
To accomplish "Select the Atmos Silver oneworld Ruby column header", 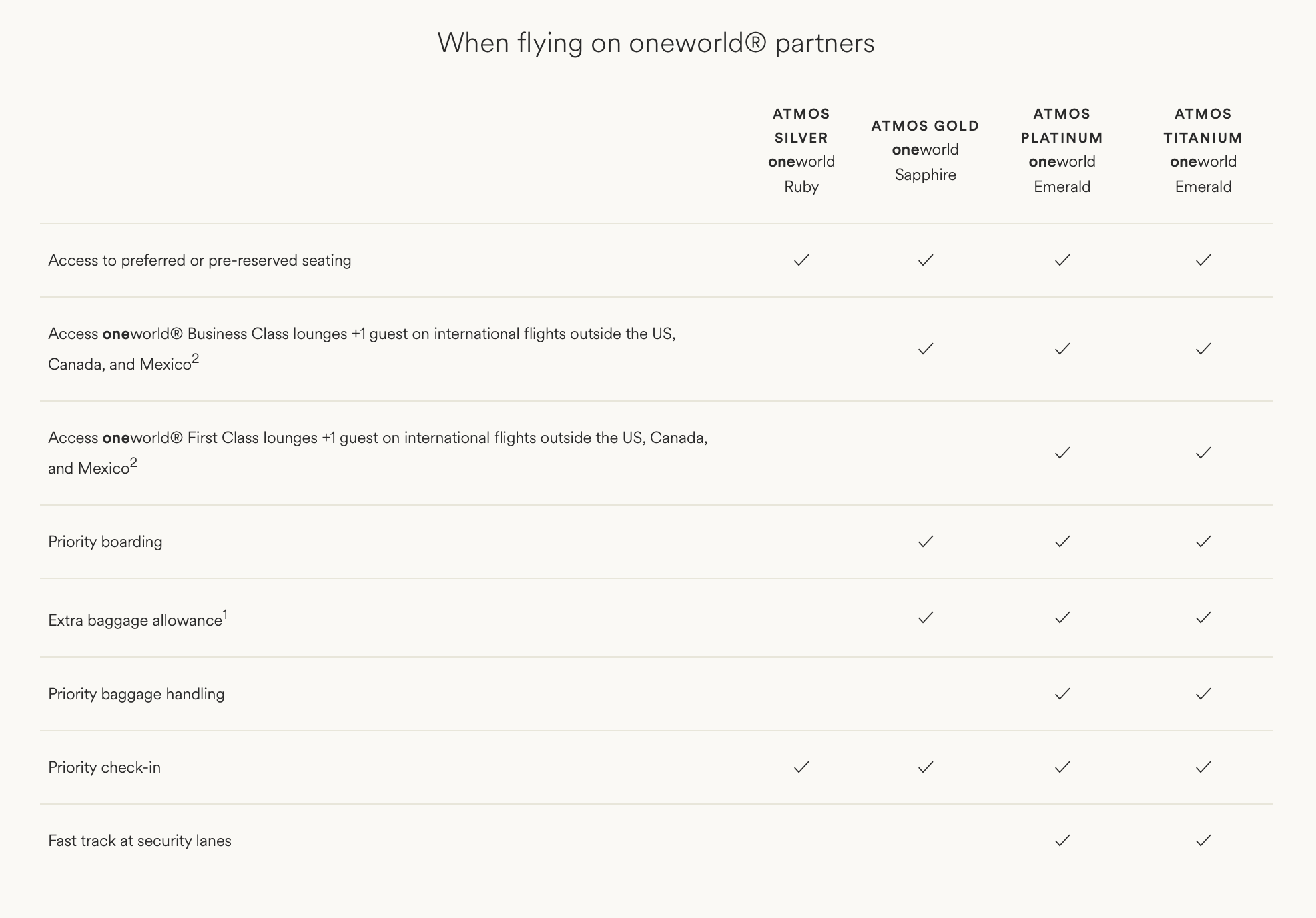I will [x=801, y=150].
